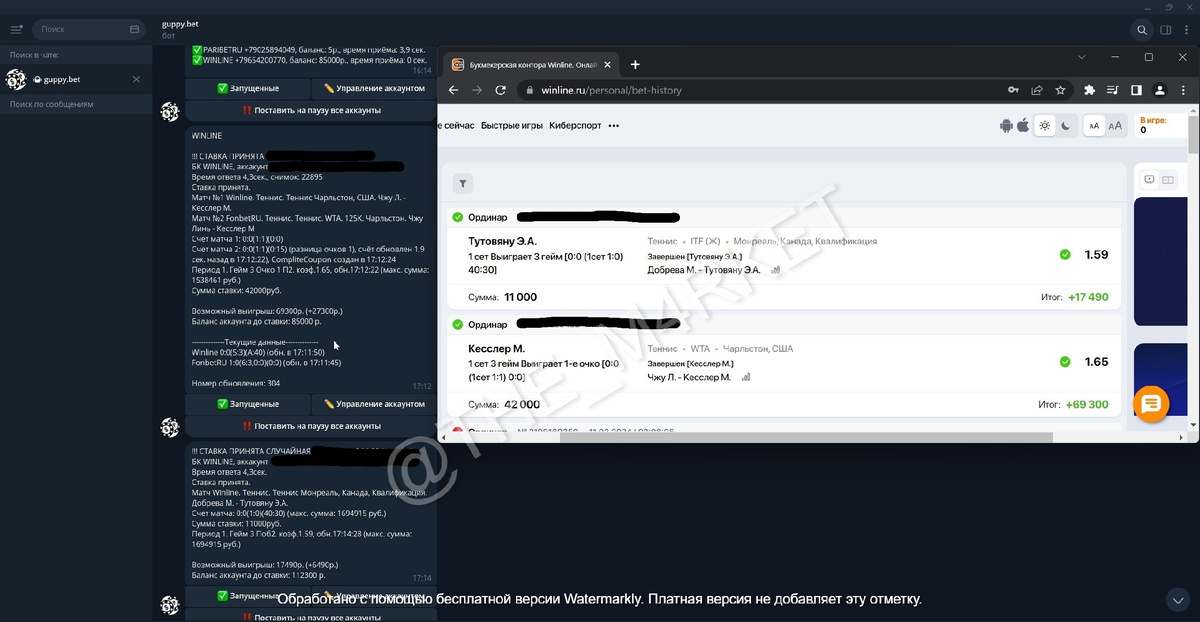Screen dimensions: 1200x622
Task: Click the video broadcast icon in right panel
Action: pos(1149,179)
